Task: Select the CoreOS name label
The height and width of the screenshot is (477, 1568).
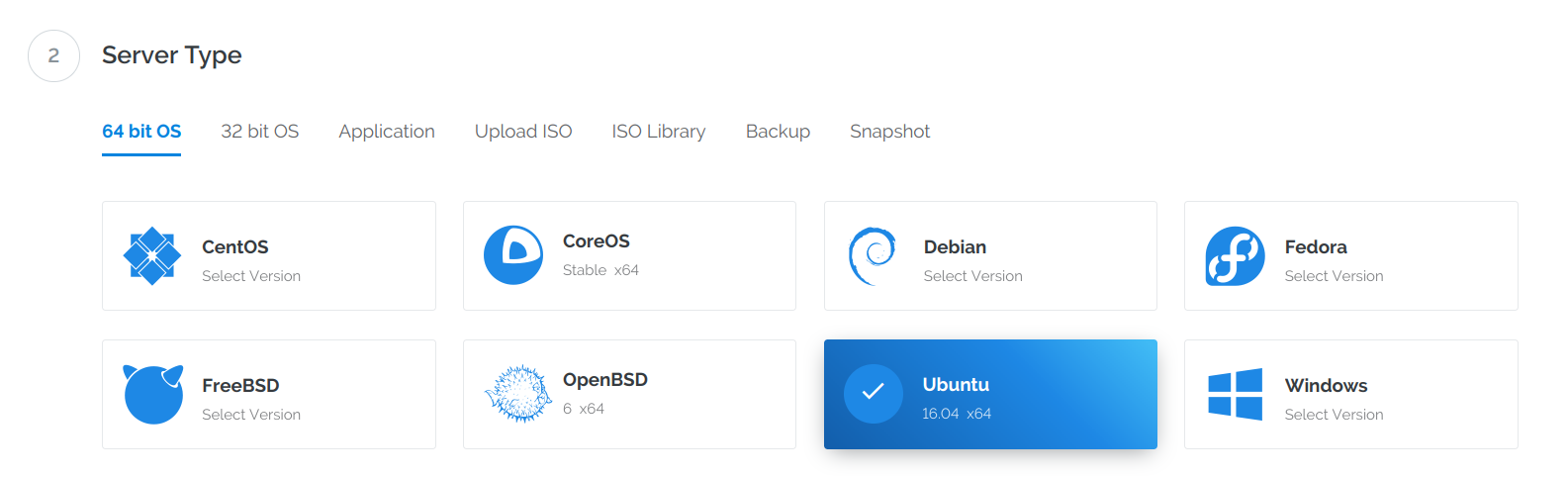Action: (597, 241)
